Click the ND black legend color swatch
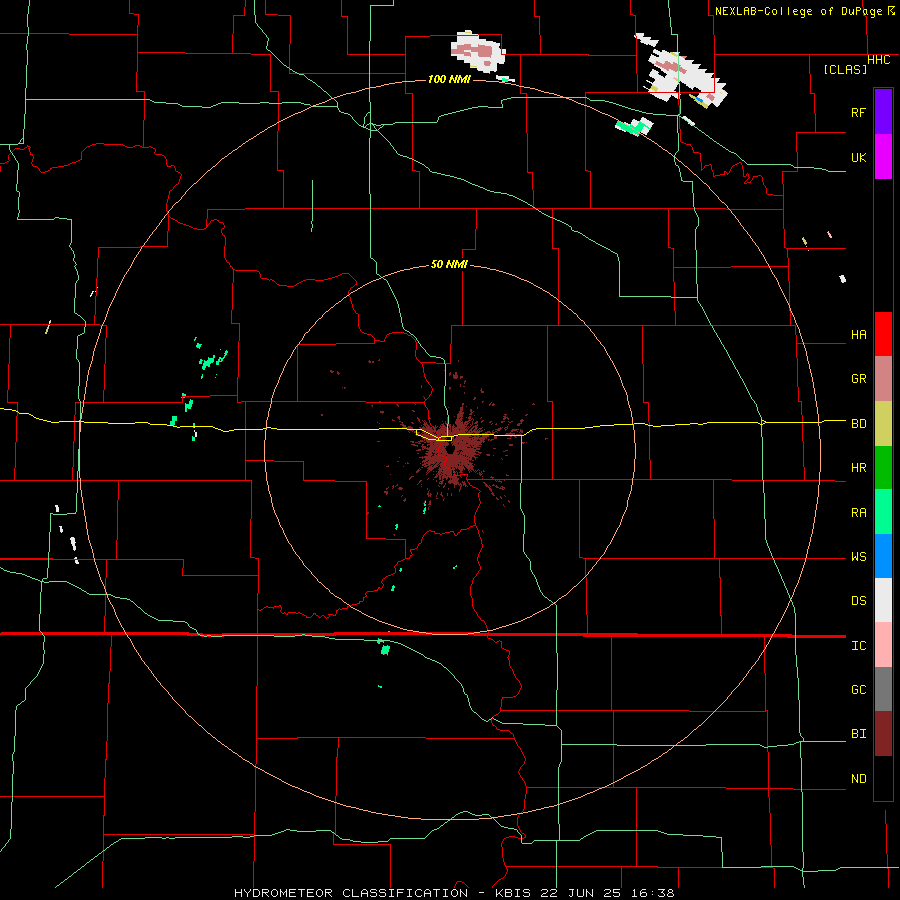The image size is (900, 900). [883, 778]
